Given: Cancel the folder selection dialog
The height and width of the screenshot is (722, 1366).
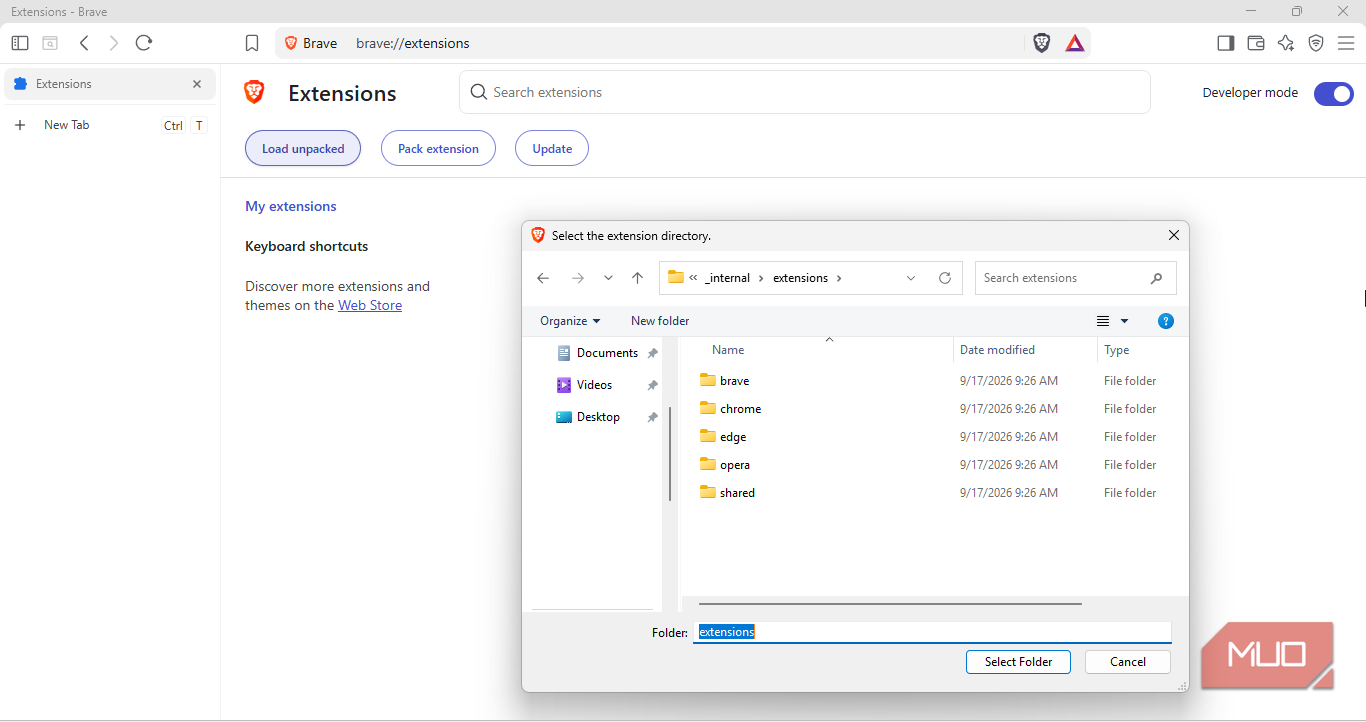Looking at the screenshot, I should point(1128,662).
